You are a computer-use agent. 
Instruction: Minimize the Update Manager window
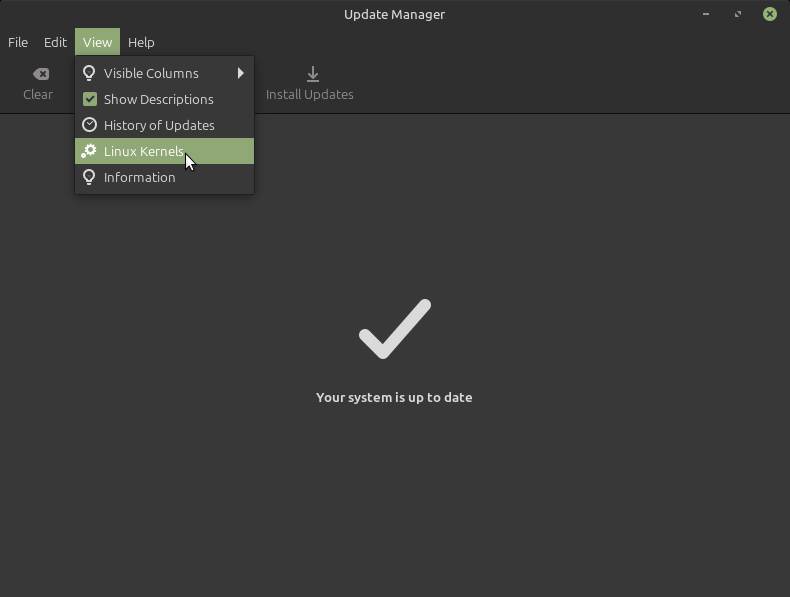point(706,14)
